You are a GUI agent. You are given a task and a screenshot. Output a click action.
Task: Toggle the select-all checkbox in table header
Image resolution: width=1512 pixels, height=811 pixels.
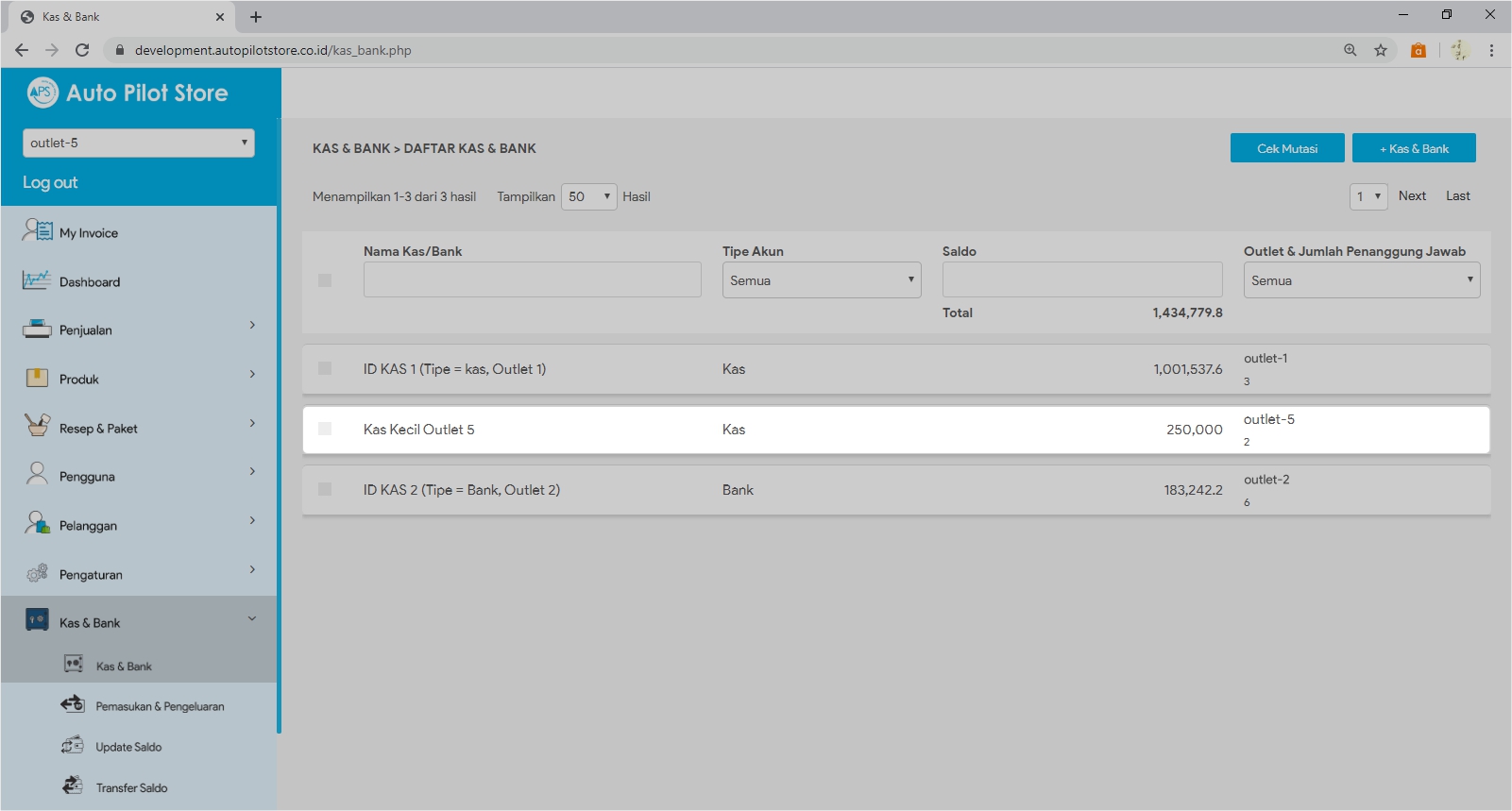point(325,280)
